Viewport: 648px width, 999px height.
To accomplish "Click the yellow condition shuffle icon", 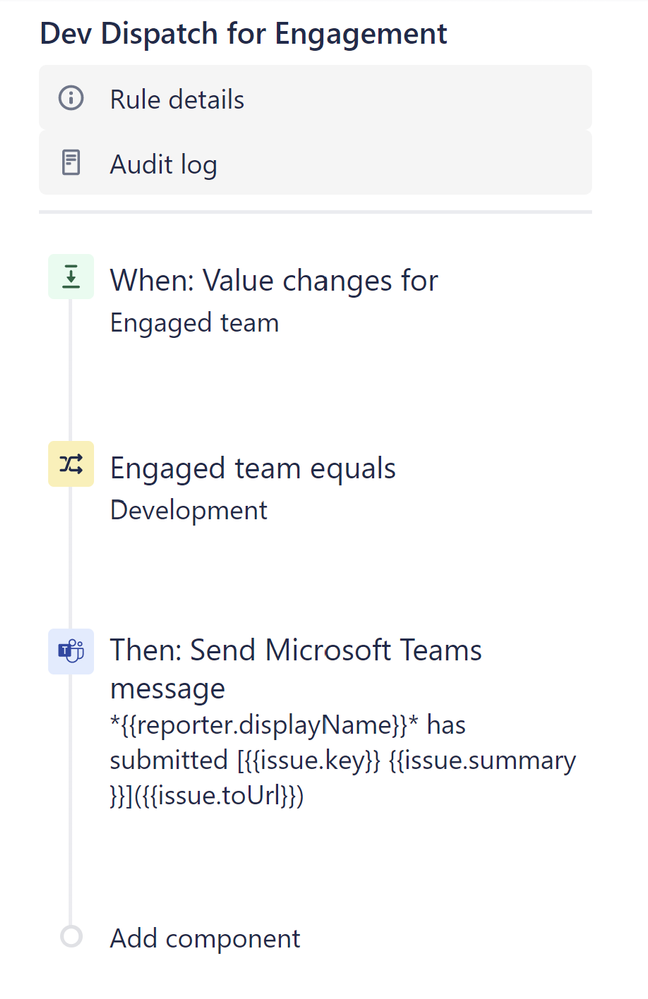I will coord(70,464).
